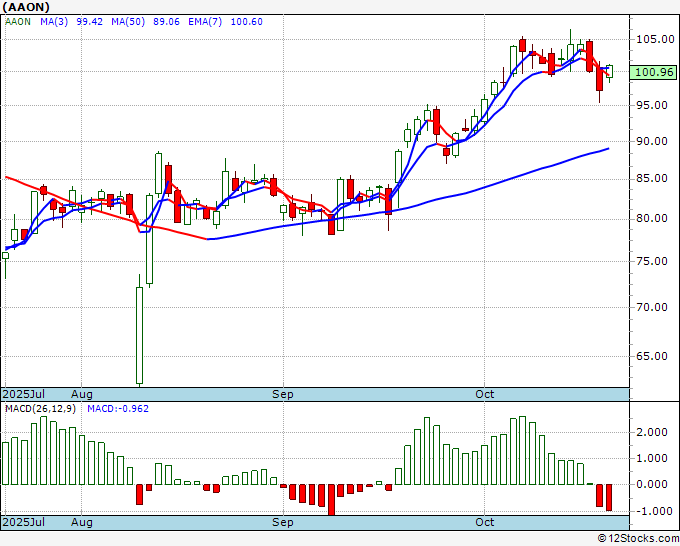Click the last red MACD histogram bar
The width and height of the screenshot is (680, 546).
[x=609, y=497]
